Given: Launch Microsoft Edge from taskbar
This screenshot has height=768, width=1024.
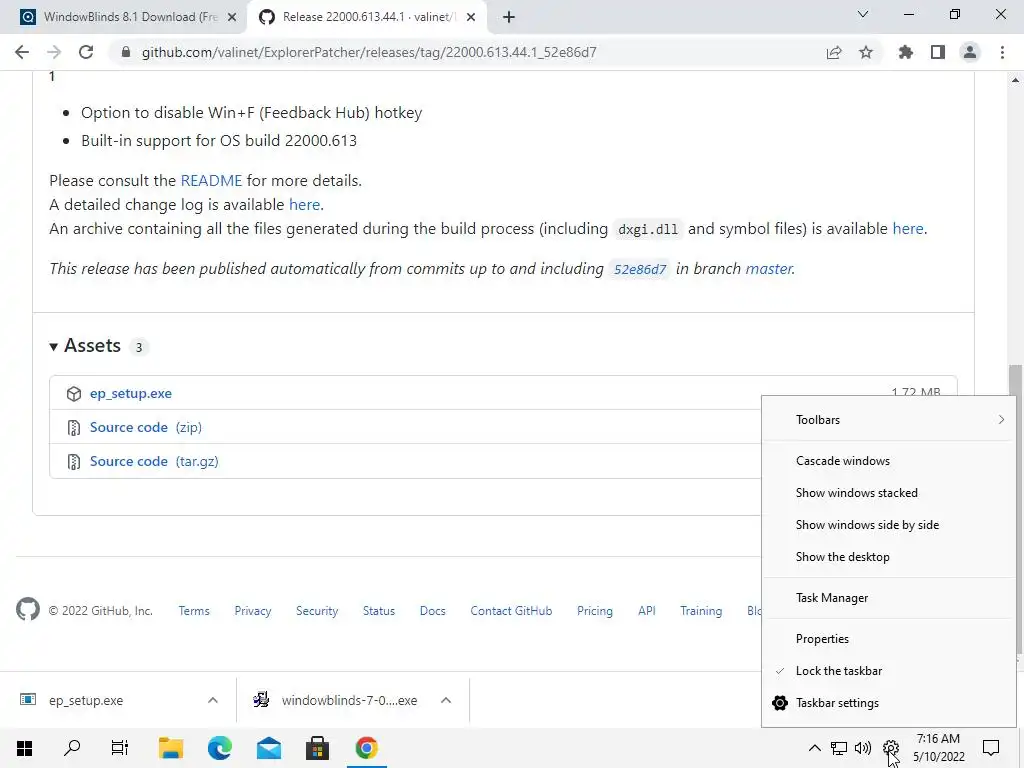Looking at the screenshot, I should (x=220, y=748).
